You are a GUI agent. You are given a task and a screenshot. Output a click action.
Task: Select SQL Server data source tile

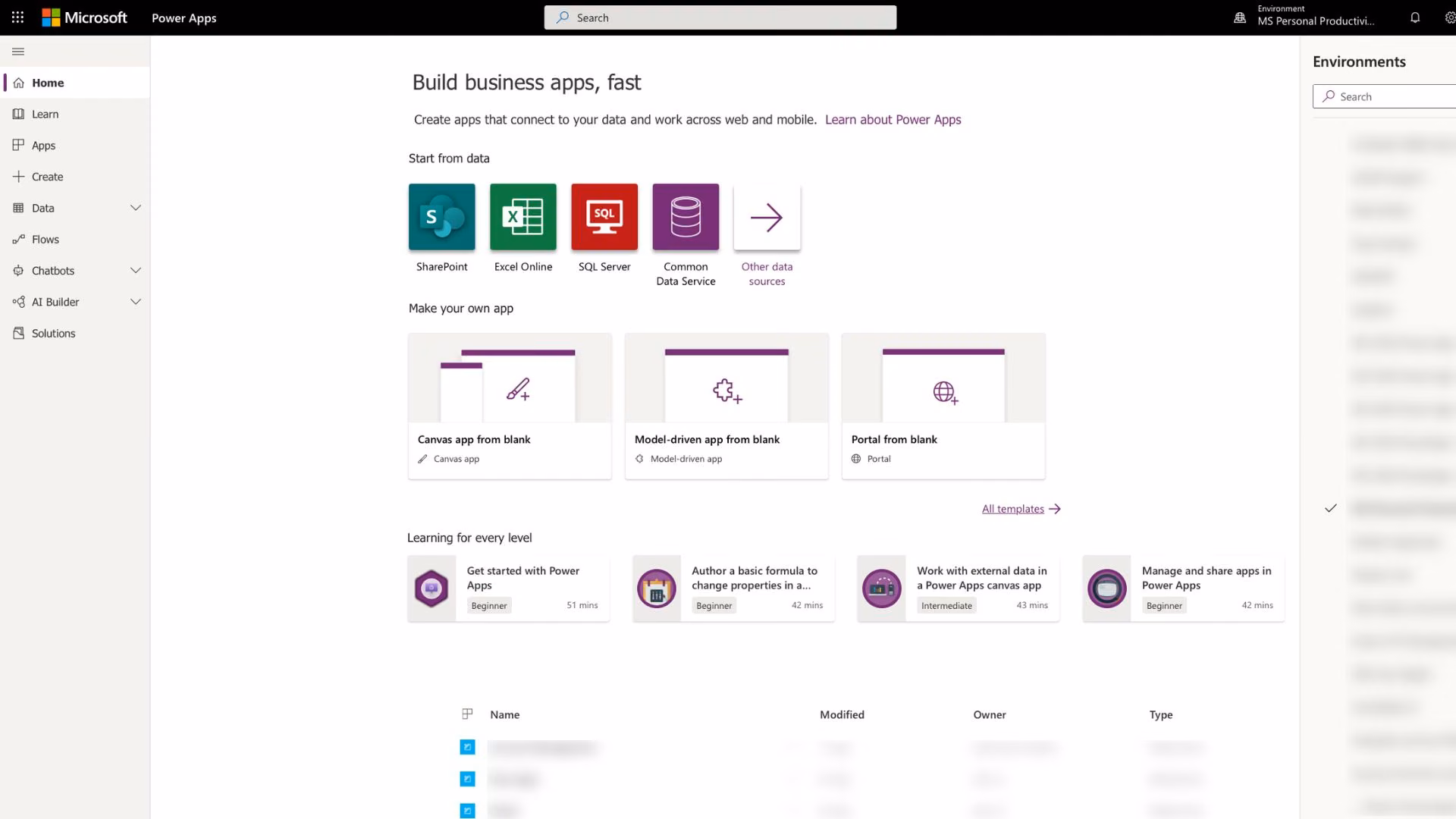(604, 217)
